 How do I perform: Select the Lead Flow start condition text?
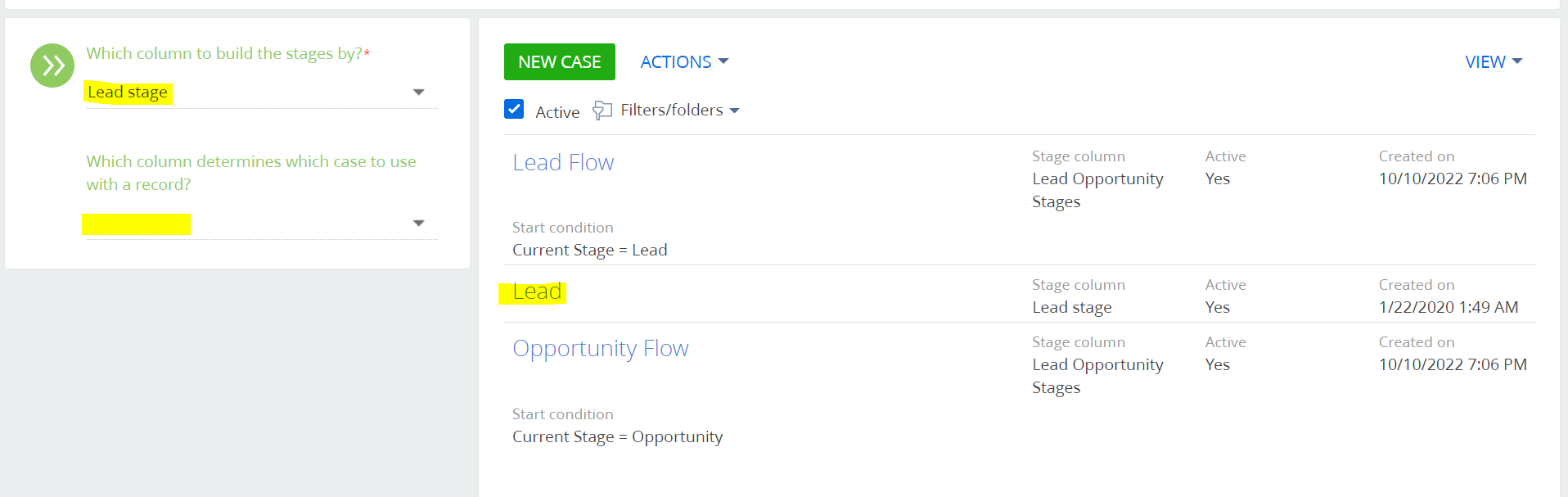[590, 250]
